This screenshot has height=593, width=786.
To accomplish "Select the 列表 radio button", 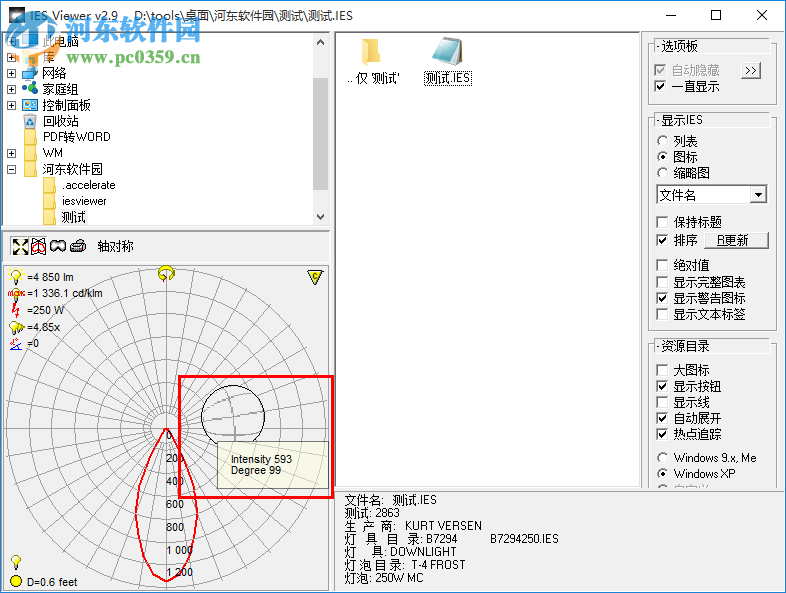I will coord(662,141).
